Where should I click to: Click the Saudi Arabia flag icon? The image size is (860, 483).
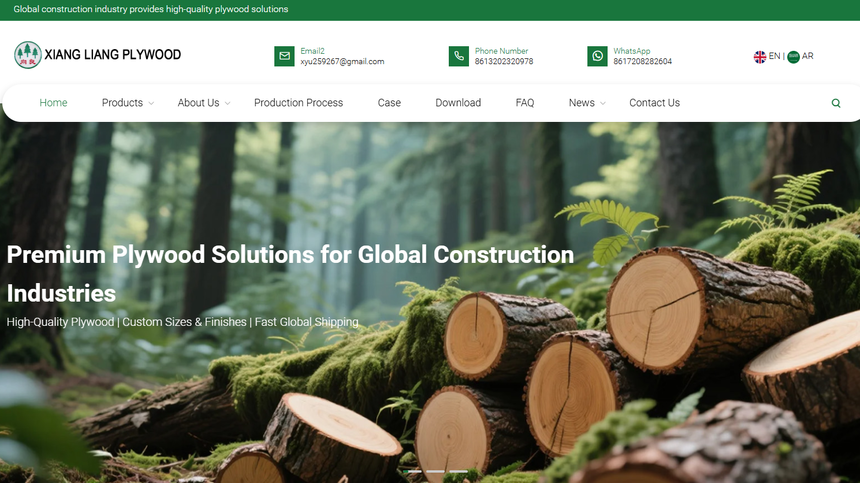793,56
